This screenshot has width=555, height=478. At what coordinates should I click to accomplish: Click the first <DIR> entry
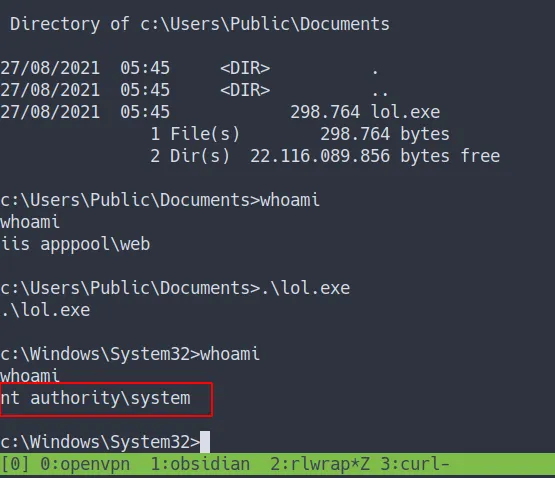click(x=245, y=68)
